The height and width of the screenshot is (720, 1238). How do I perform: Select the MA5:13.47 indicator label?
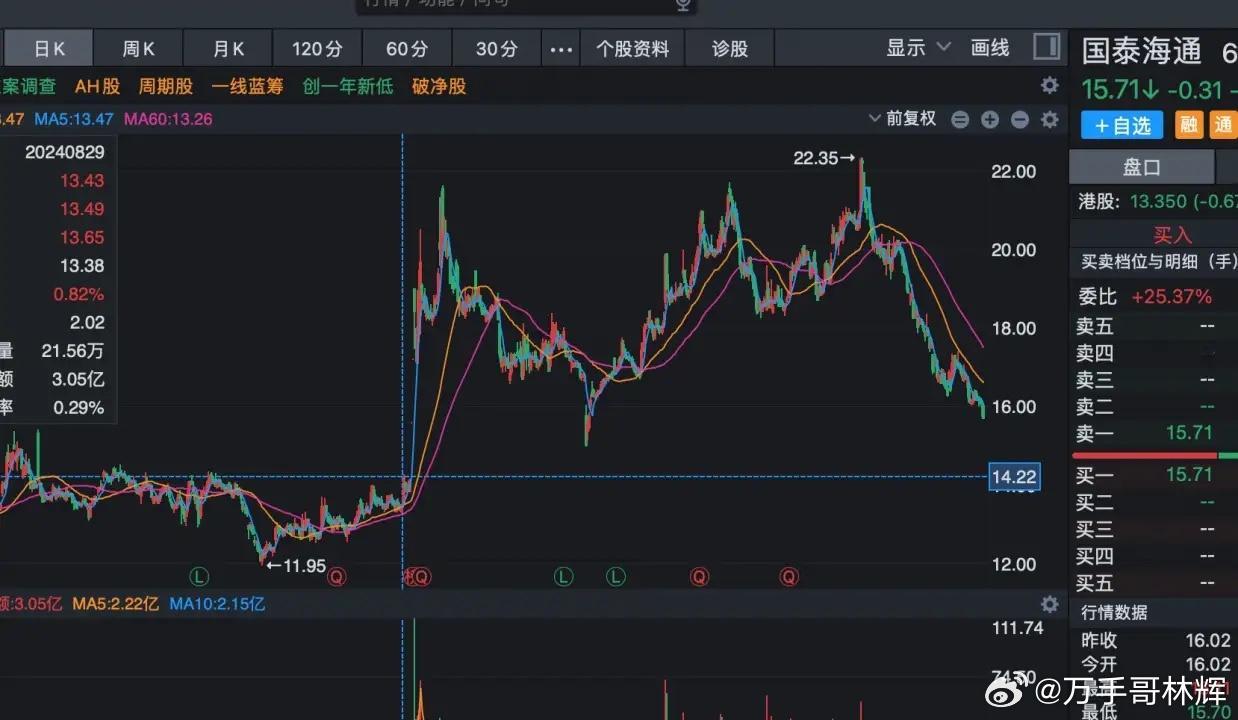coord(74,120)
